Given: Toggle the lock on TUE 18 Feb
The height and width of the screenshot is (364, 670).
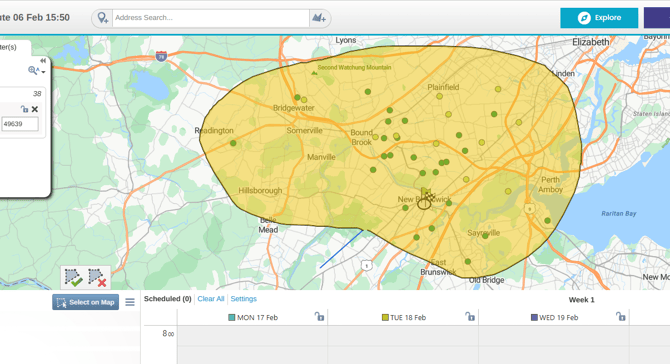Looking at the screenshot, I should pos(470,317).
